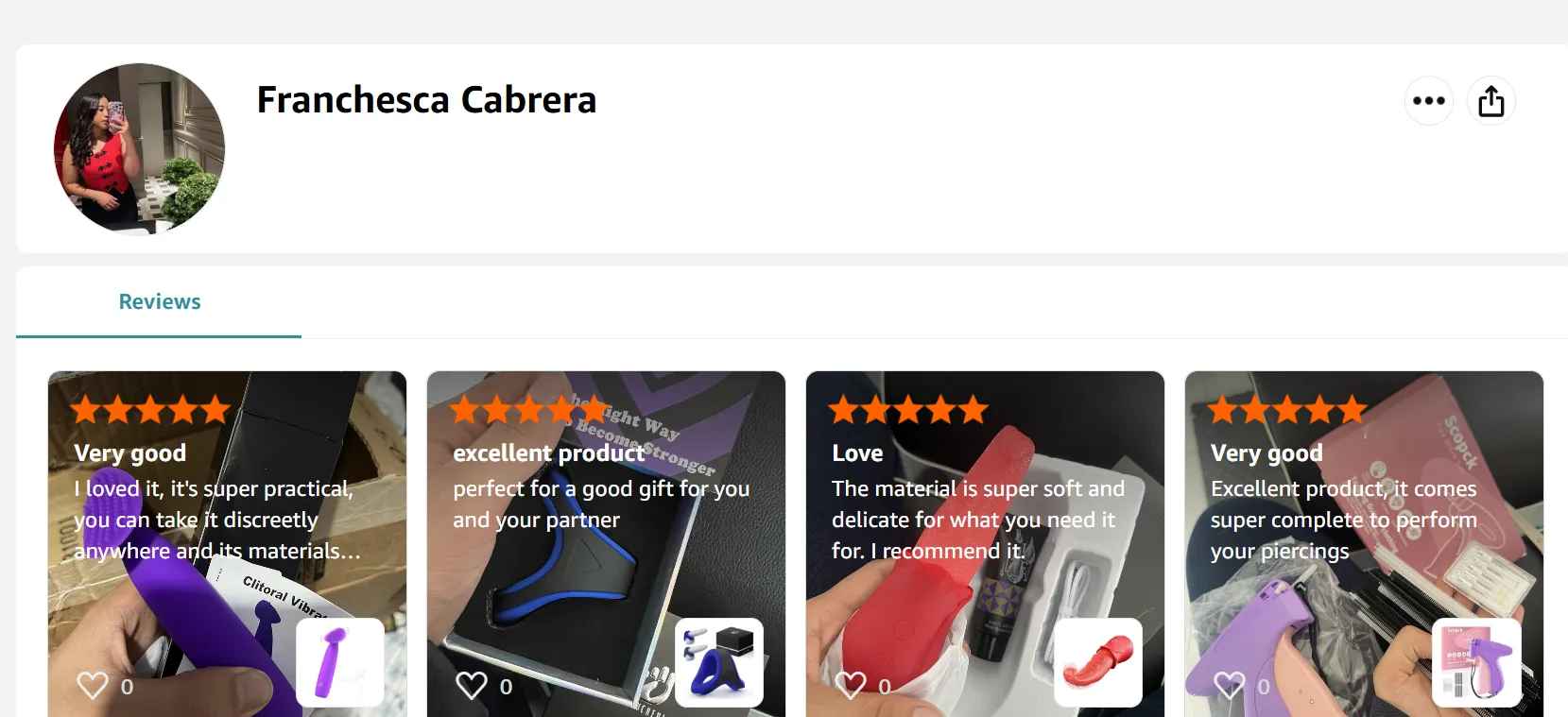Click the five-star rating on 'Love' review
Screen dimensions: 1568x717
click(x=908, y=410)
